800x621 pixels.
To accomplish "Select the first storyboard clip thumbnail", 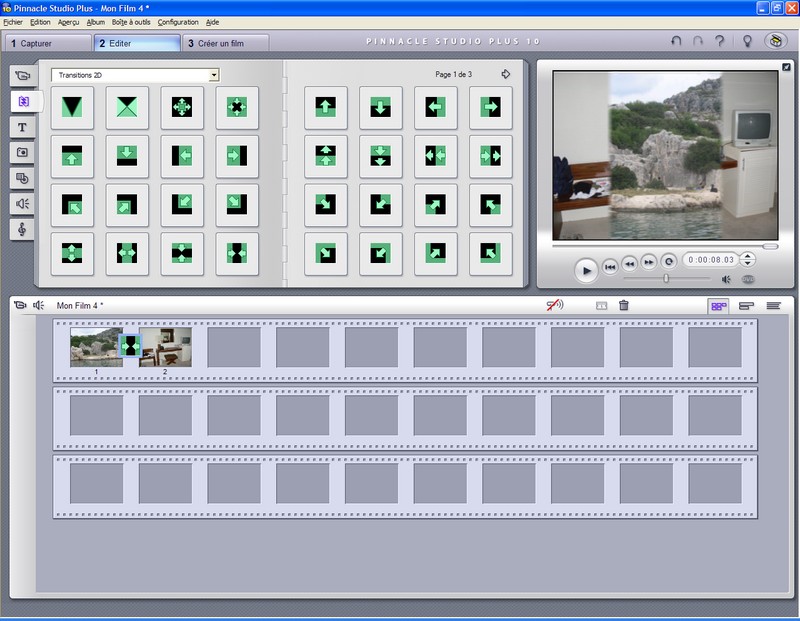I will pos(95,347).
